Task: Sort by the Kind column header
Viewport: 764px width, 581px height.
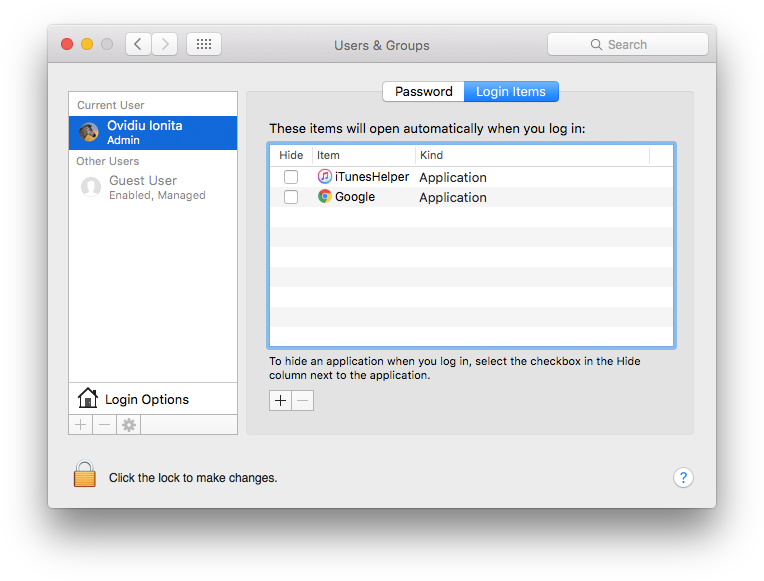Action: coord(531,155)
